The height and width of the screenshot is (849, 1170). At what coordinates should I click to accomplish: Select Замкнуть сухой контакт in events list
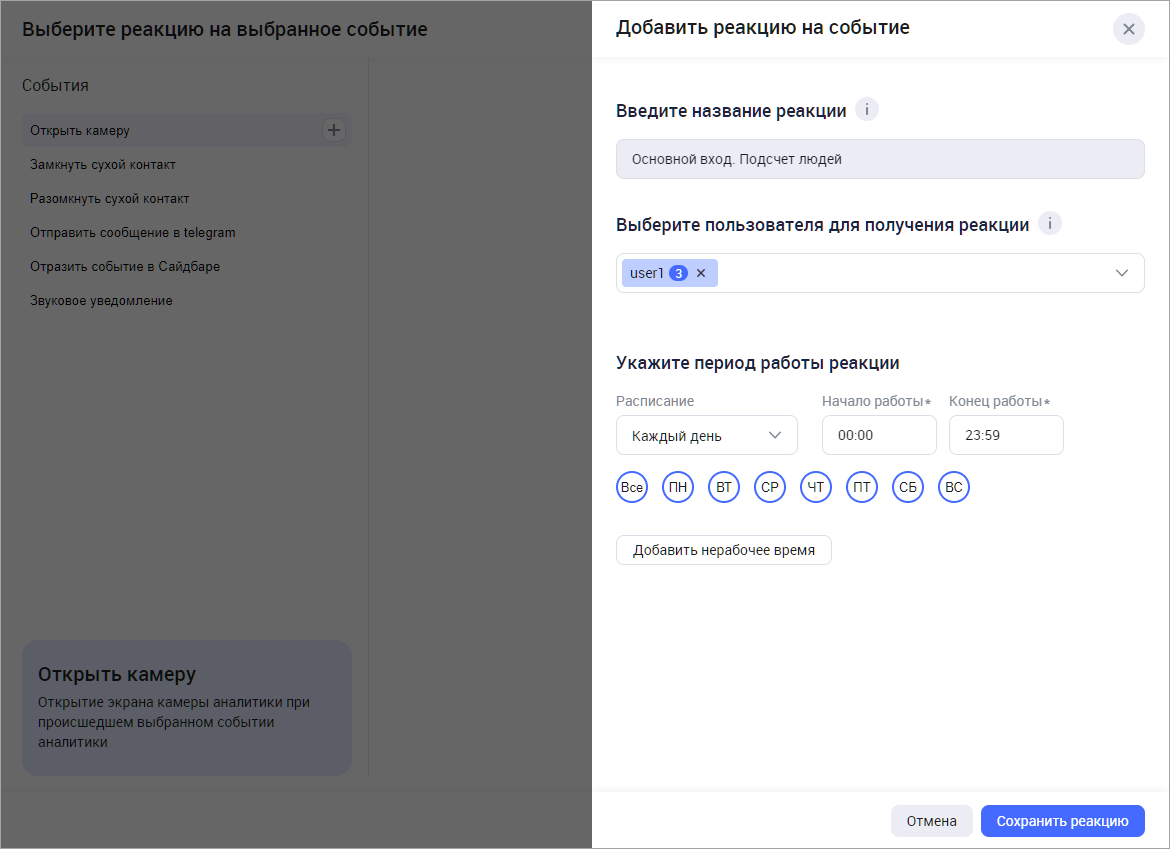point(103,164)
